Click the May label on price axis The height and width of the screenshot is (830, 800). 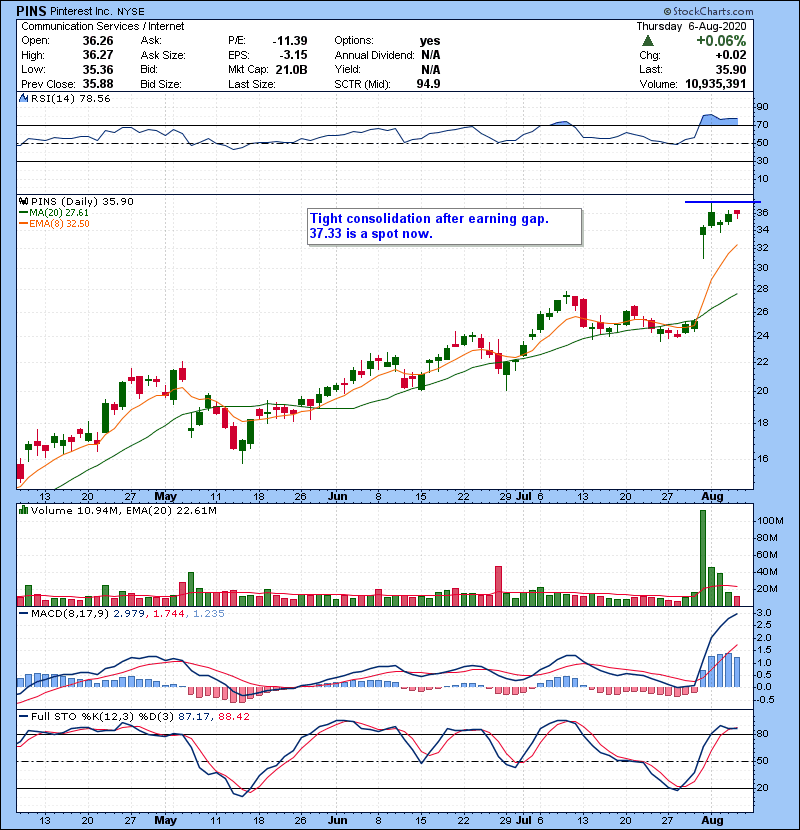click(165, 497)
